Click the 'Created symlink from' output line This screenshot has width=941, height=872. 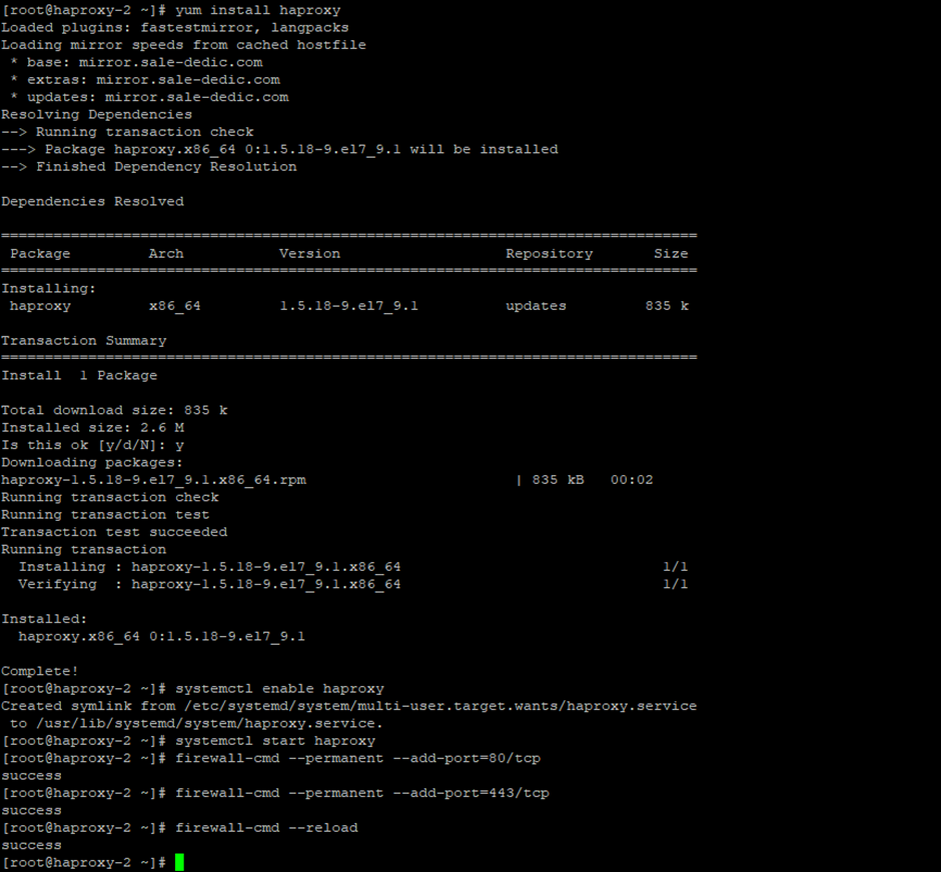point(349,706)
